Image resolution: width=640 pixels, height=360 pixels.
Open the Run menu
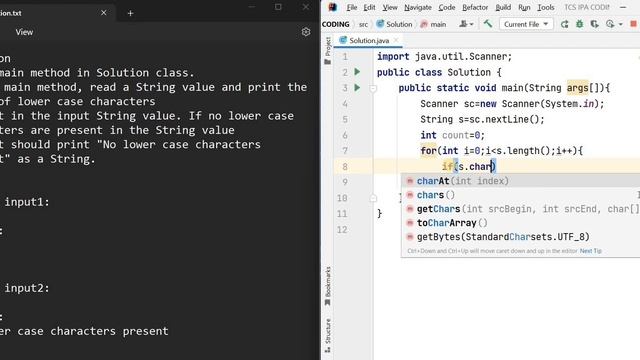[x=524, y=7]
